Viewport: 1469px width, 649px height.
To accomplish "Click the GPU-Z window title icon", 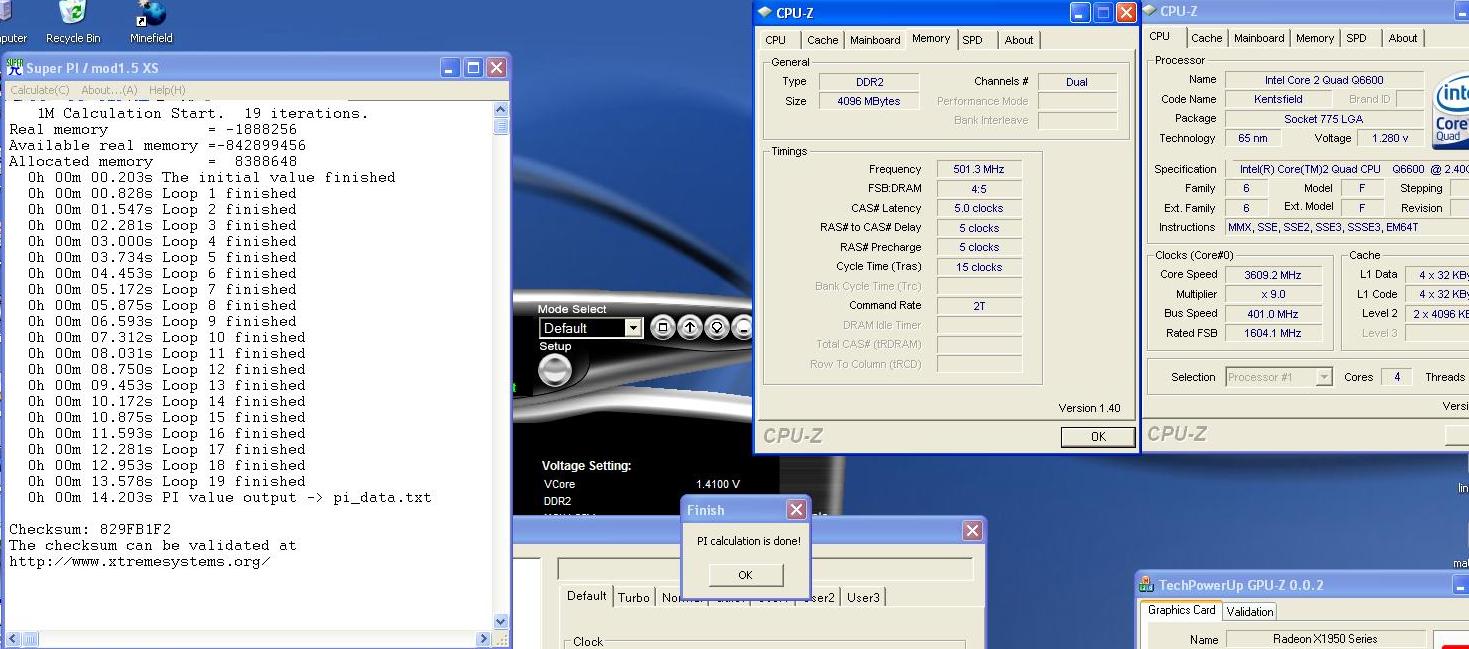I will (1148, 586).
